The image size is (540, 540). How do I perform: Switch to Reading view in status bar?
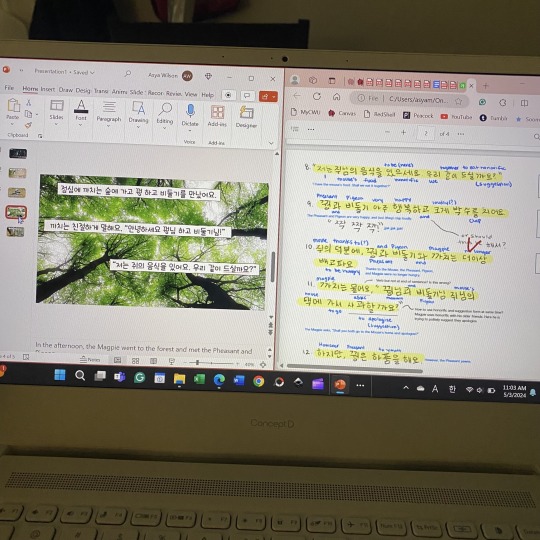click(x=153, y=361)
